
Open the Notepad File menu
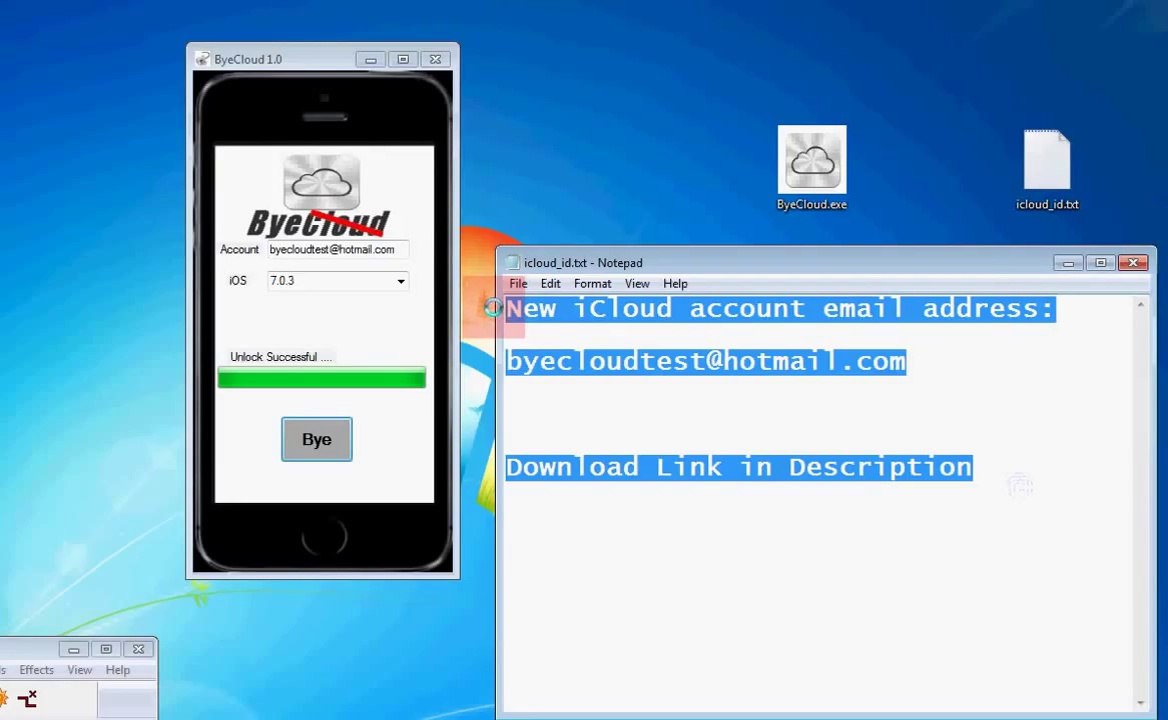point(518,284)
